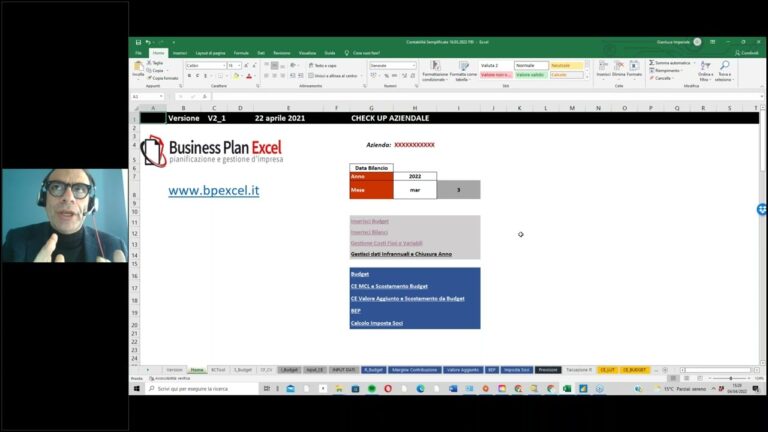This screenshot has height=432, width=768.
Task: Click the Windows Start button
Action: 137,388
